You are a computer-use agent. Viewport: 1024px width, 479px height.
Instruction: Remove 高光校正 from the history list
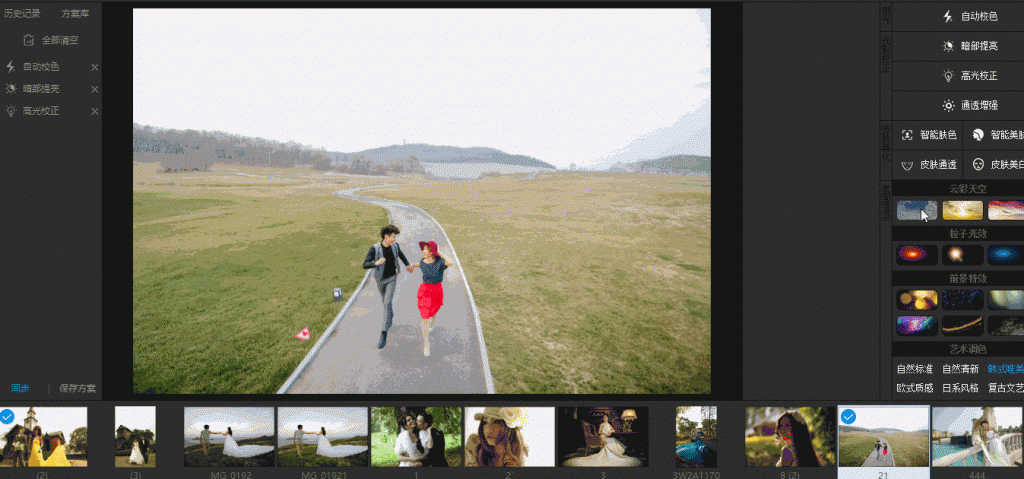95,111
